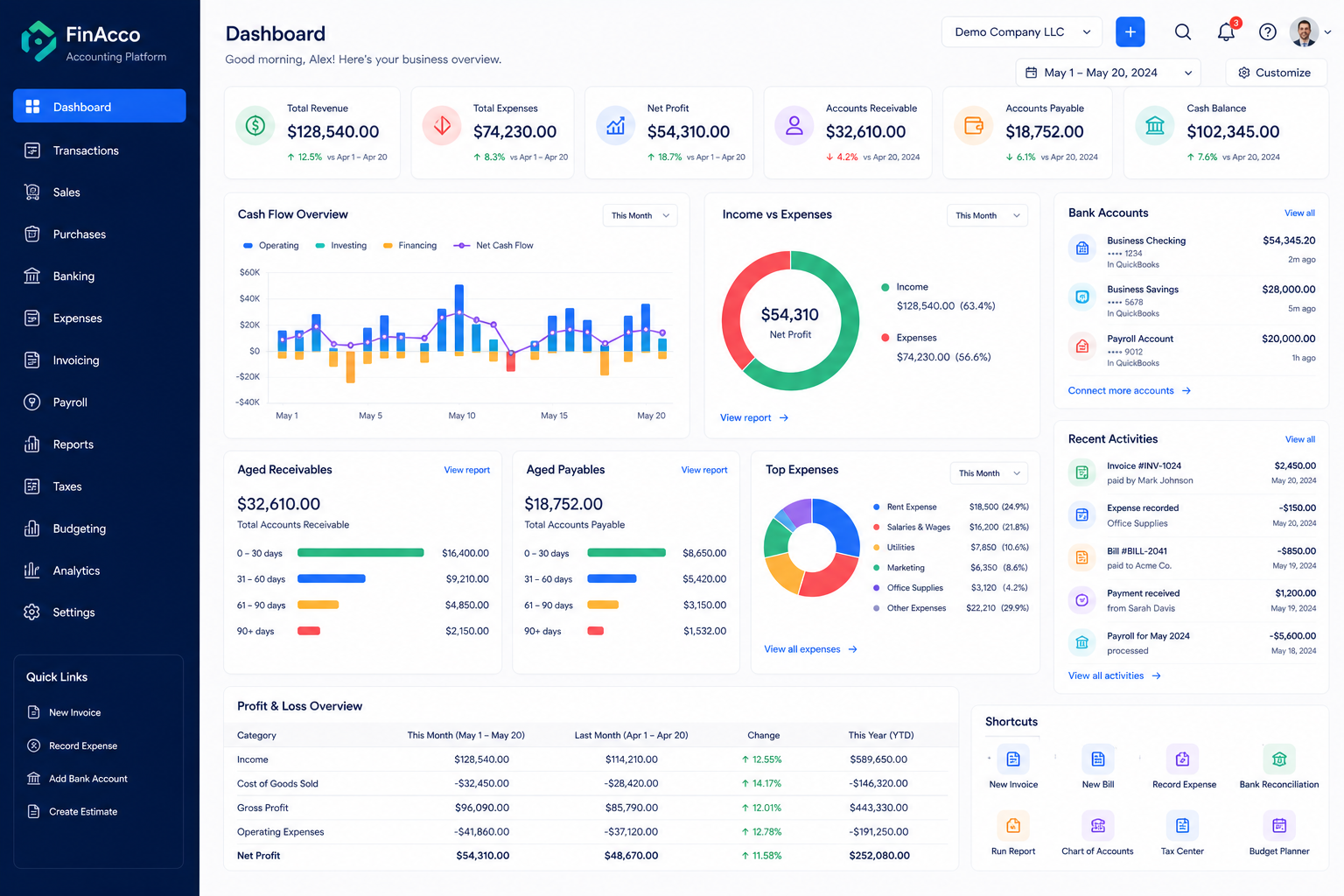The height and width of the screenshot is (896, 1344).
Task: Open the Budget Planner shortcut icon
Action: point(1279,825)
